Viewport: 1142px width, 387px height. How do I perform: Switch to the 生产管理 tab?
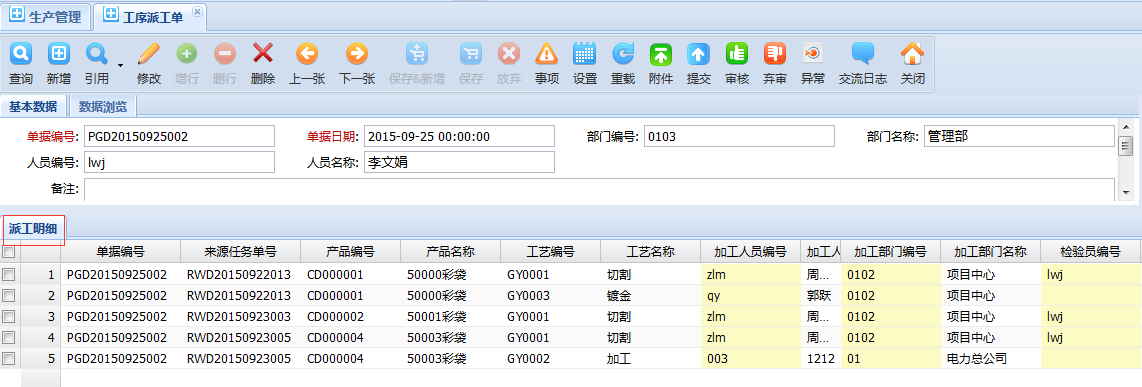coord(46,16)
